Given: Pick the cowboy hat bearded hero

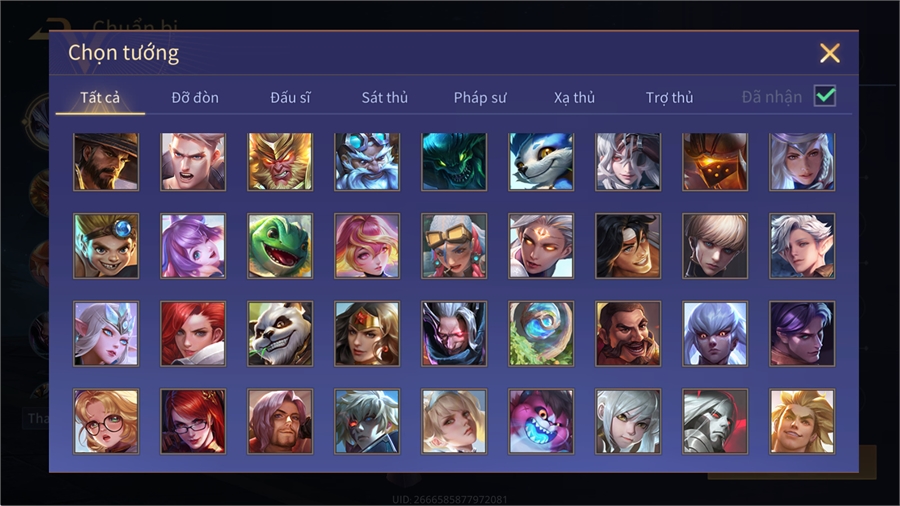Looking at the screenshot, I should 106,162.
